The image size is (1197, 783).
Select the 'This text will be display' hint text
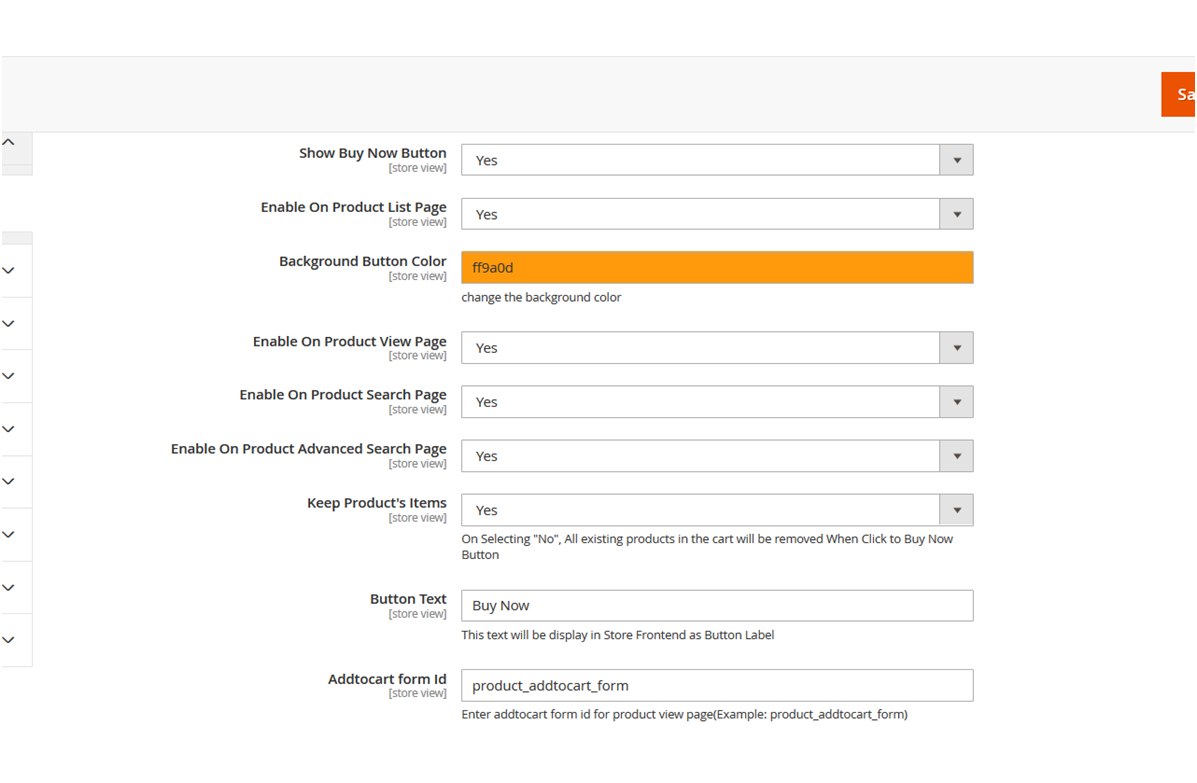click(618, 635)
